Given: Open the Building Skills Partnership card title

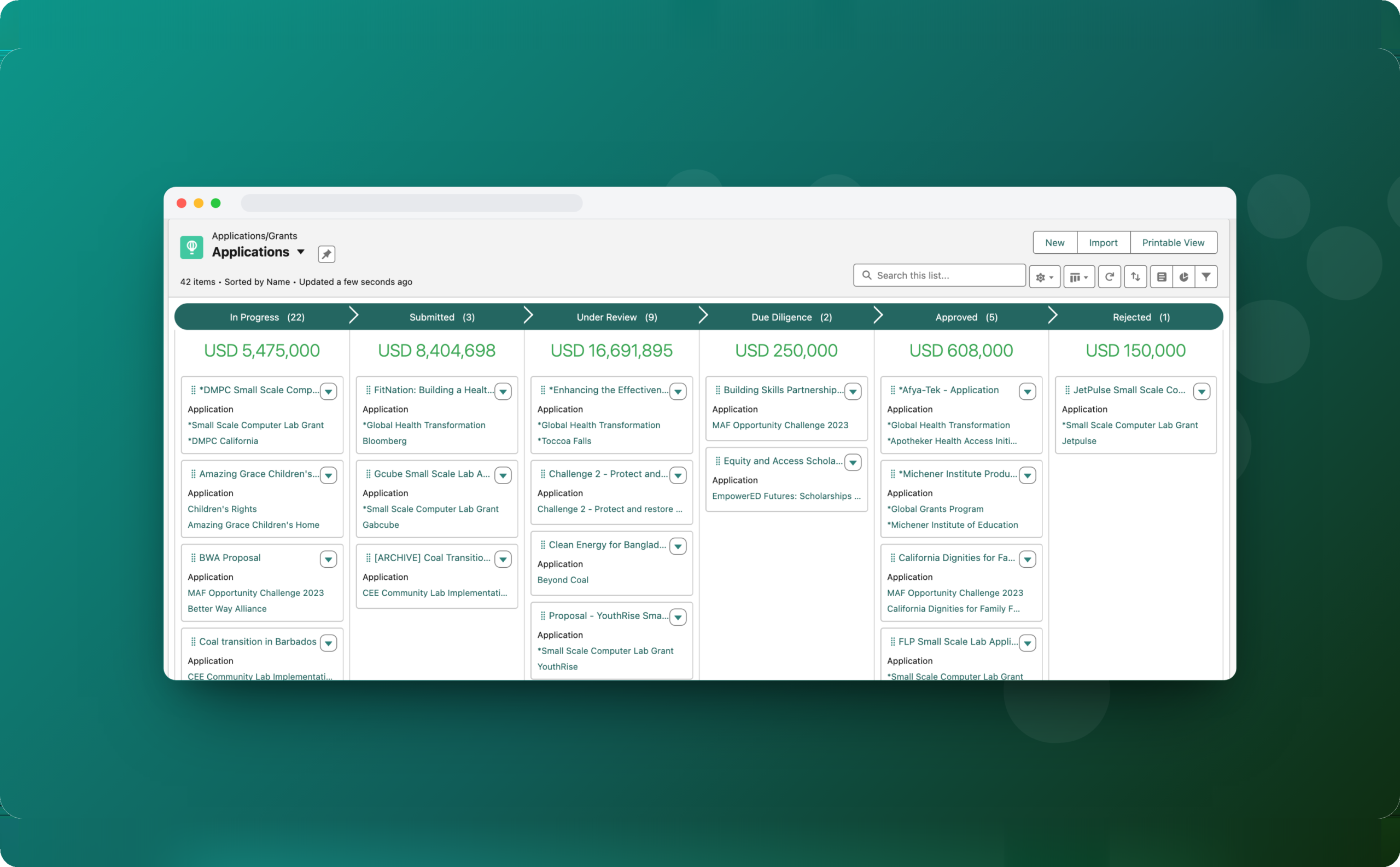Looking at the screenshot, I should (783, 390).
